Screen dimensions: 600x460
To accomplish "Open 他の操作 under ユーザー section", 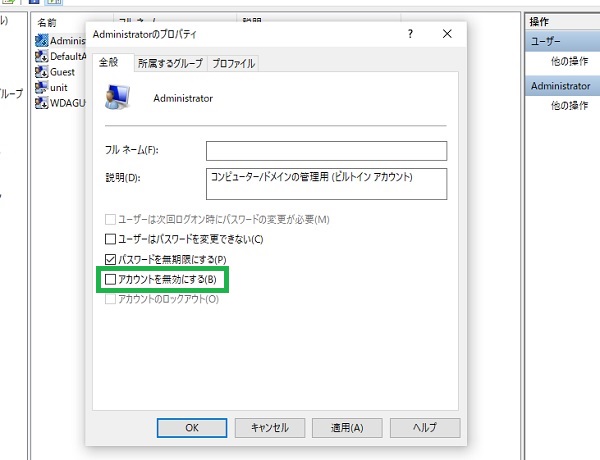I will [x=569, y=61].
